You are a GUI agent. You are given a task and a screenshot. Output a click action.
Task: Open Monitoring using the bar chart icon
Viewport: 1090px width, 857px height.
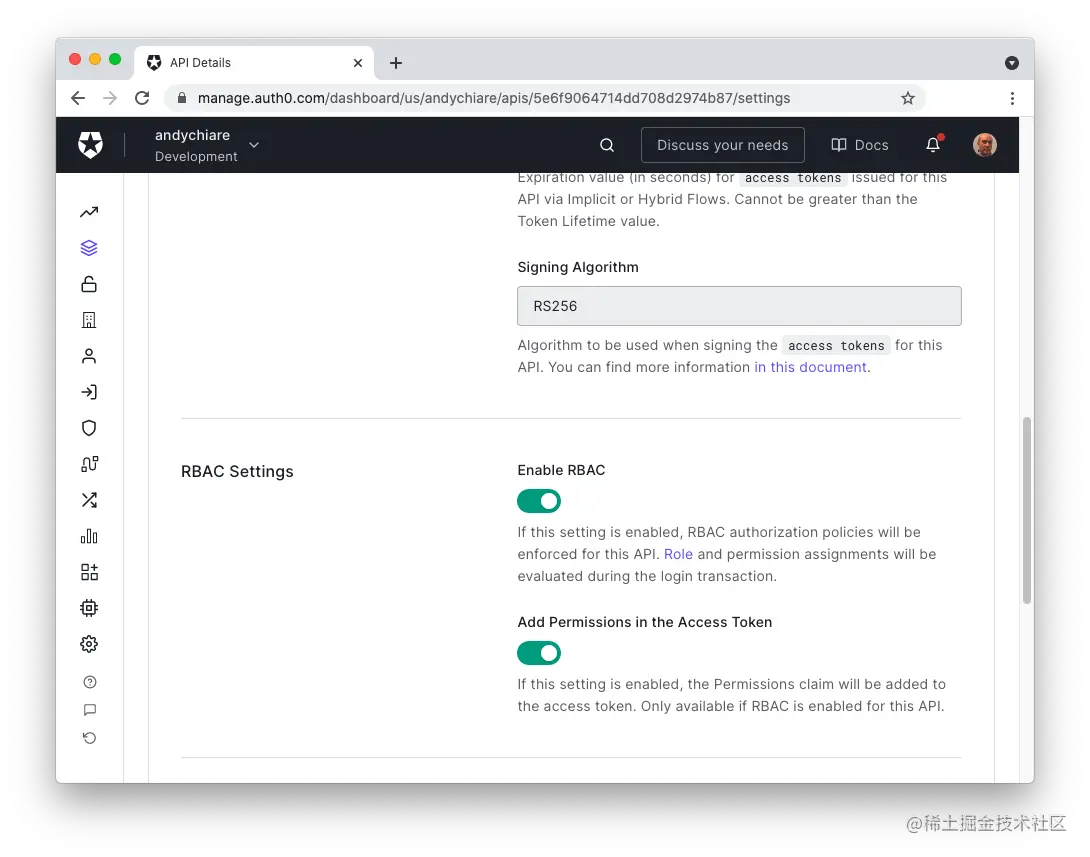(x=89, y=536)
